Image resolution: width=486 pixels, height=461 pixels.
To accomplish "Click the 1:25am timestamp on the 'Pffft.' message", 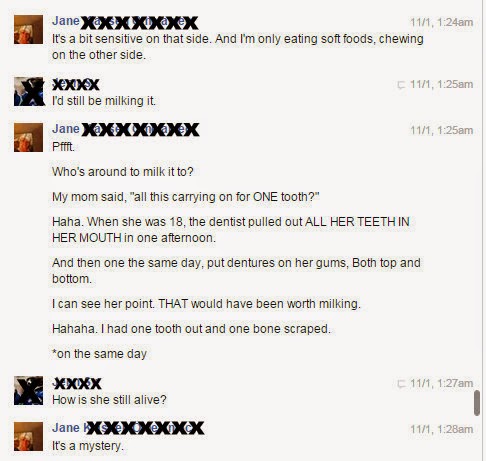I will 441,130.
